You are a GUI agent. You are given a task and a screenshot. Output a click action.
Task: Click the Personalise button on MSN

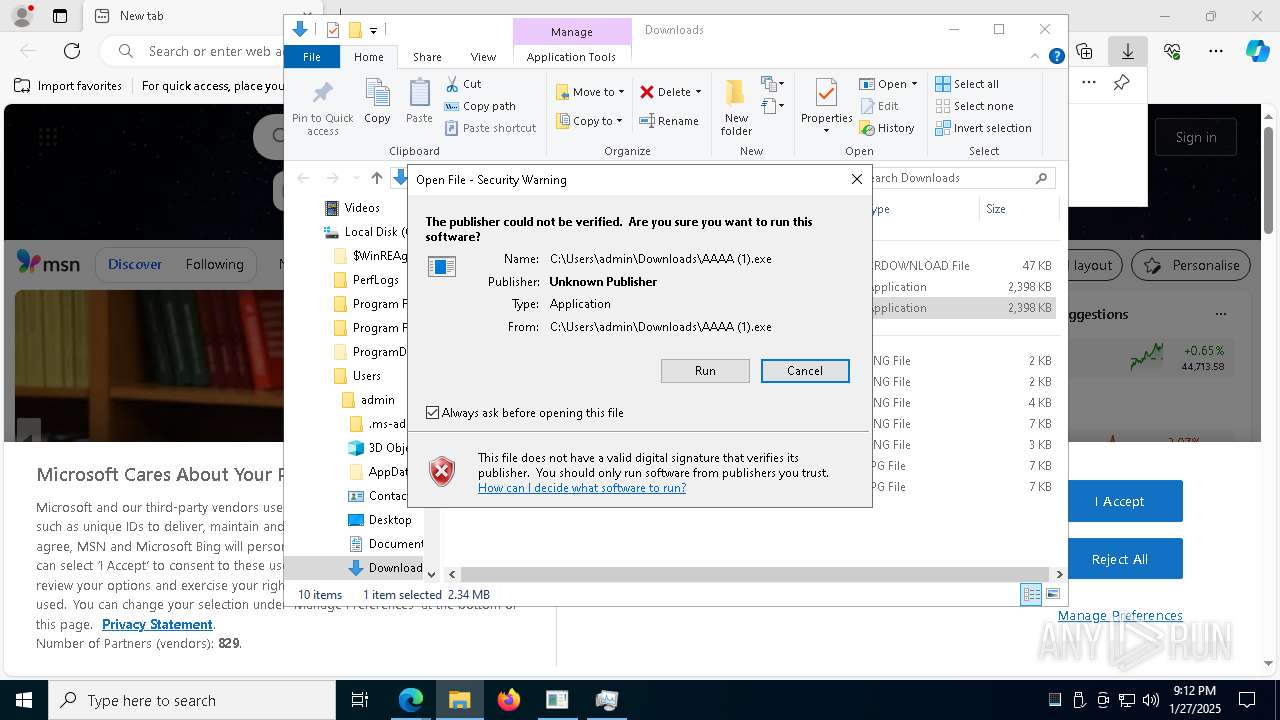(x=1192, y=265)
